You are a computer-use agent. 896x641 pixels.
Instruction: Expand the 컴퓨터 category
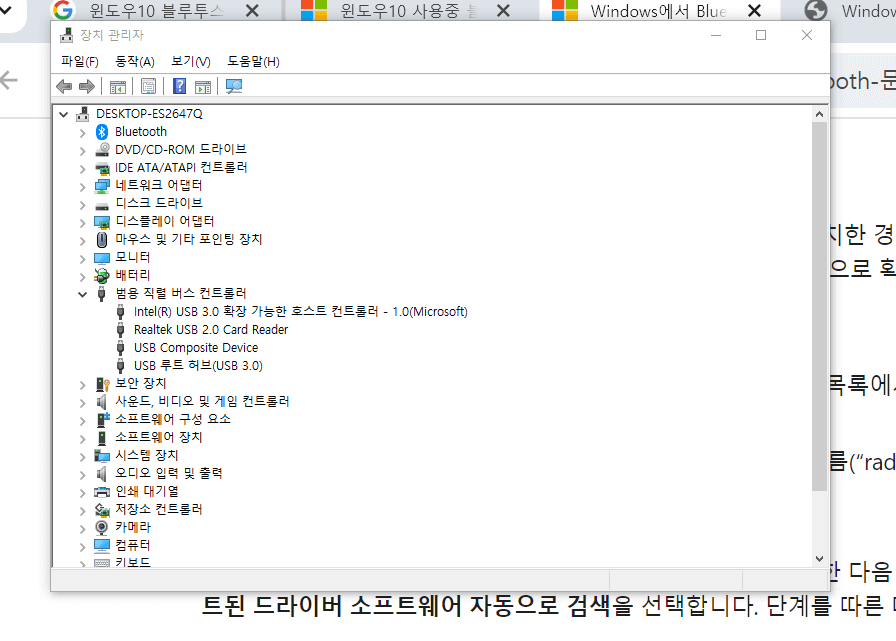(82, 546)
